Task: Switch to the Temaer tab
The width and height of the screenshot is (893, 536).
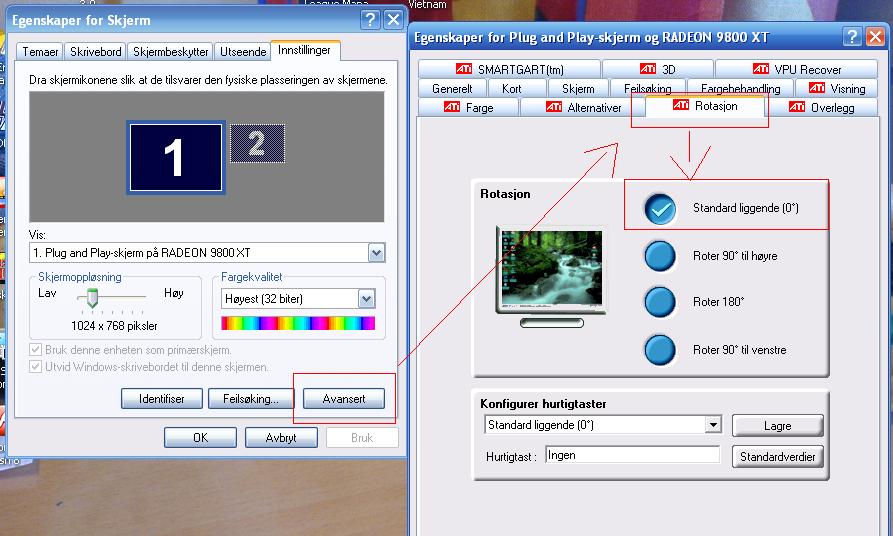Action: point(40,52)
